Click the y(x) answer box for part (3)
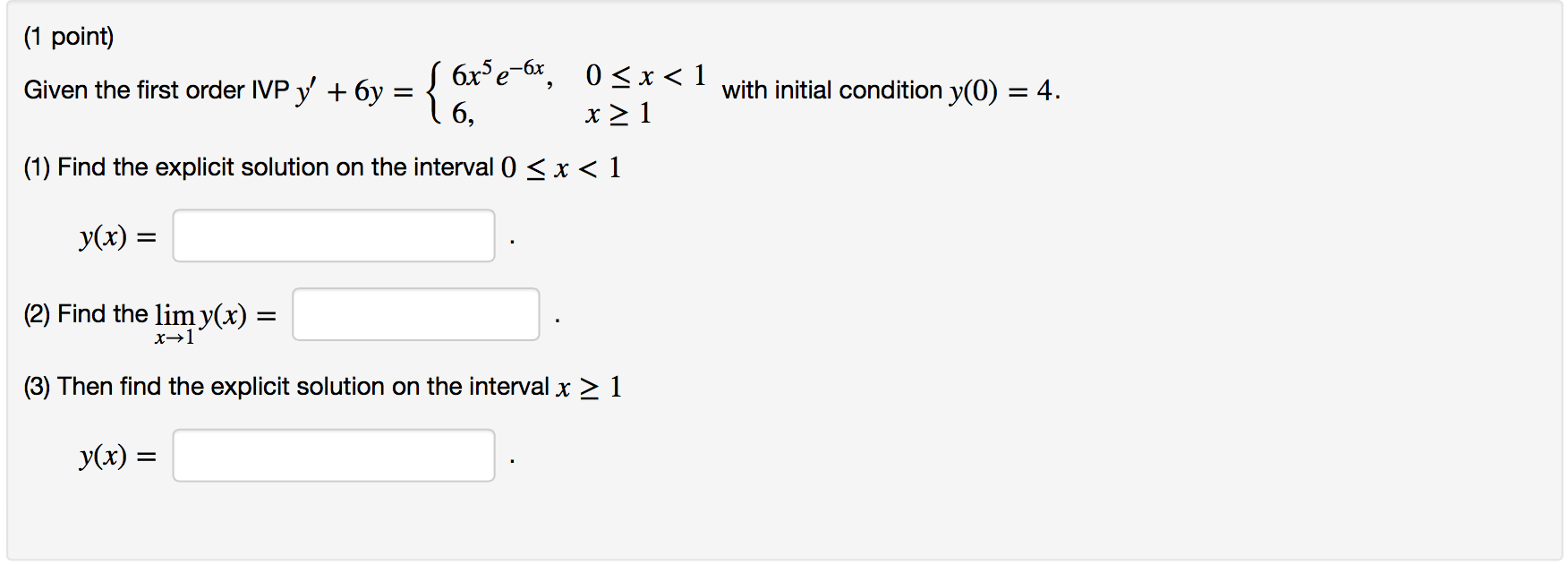 click(333, 456)
